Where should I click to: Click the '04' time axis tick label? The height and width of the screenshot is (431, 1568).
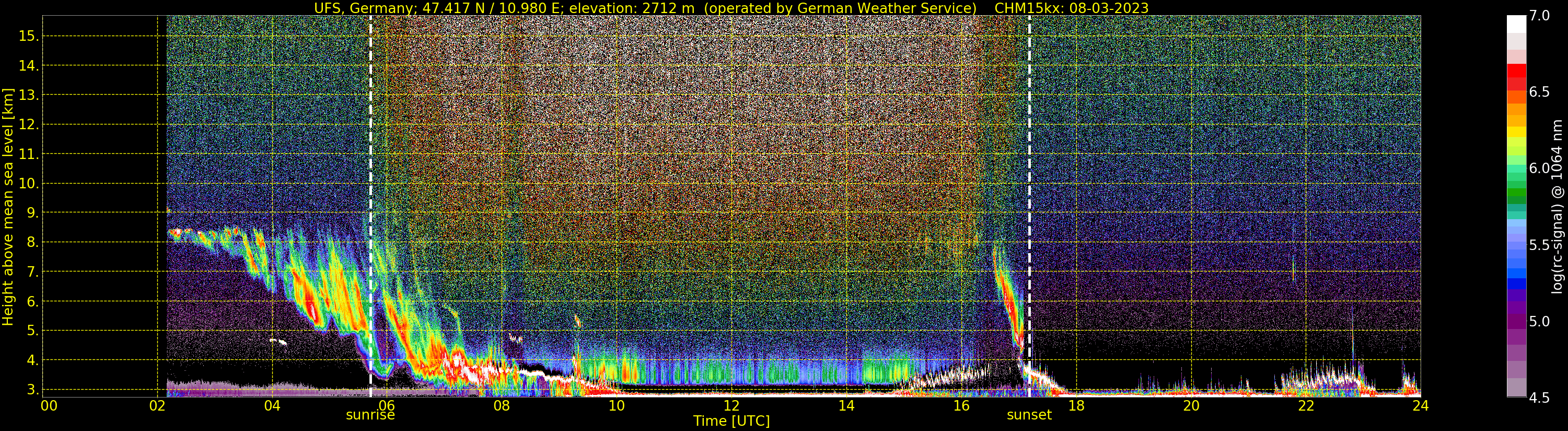tap(272, 406)
